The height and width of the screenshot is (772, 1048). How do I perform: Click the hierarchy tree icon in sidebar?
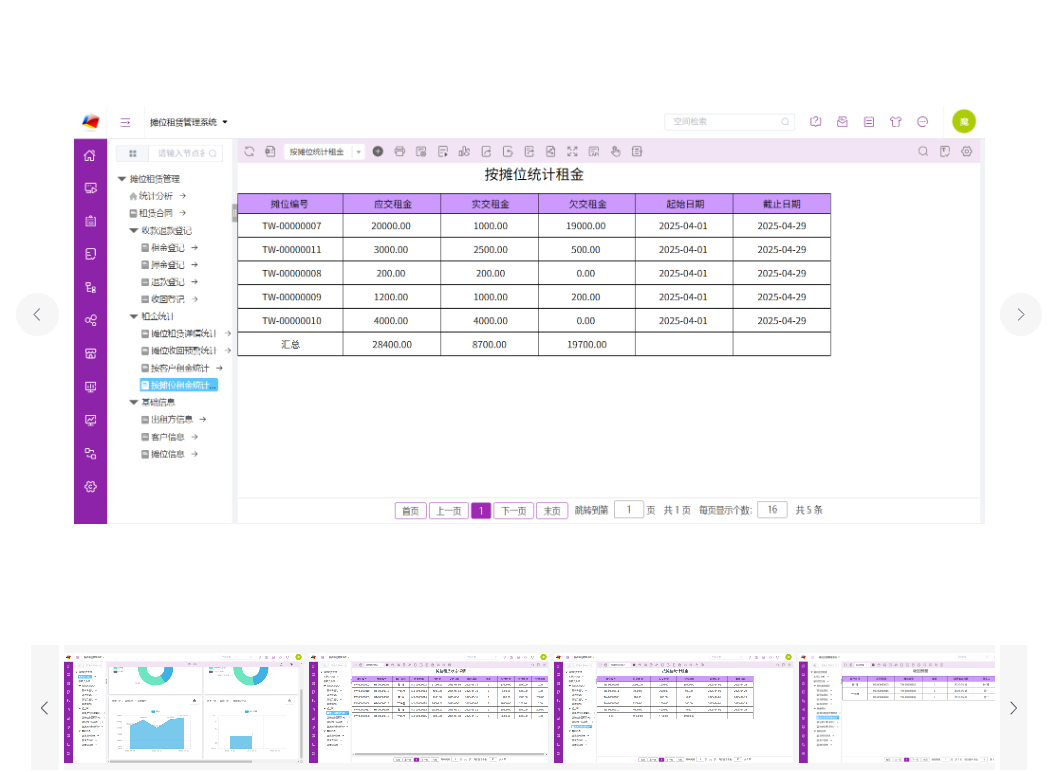90,287
